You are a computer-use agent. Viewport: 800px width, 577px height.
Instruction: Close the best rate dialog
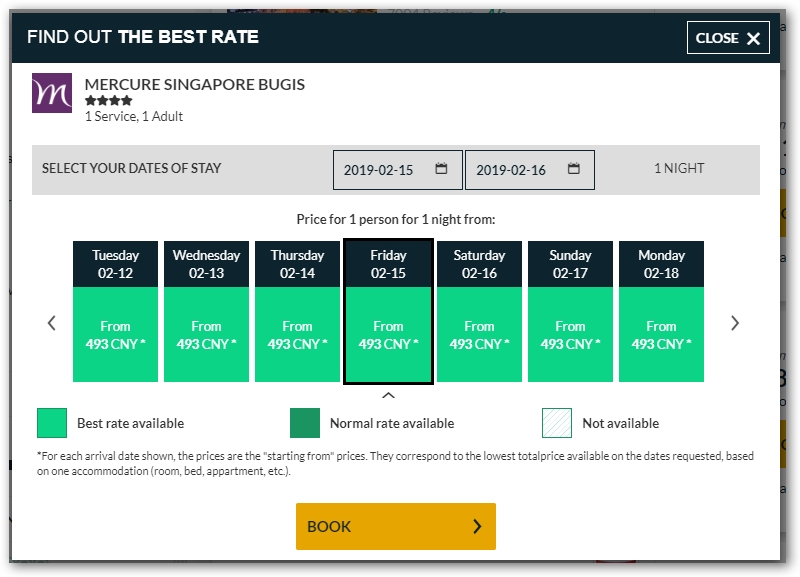(728, 38)
